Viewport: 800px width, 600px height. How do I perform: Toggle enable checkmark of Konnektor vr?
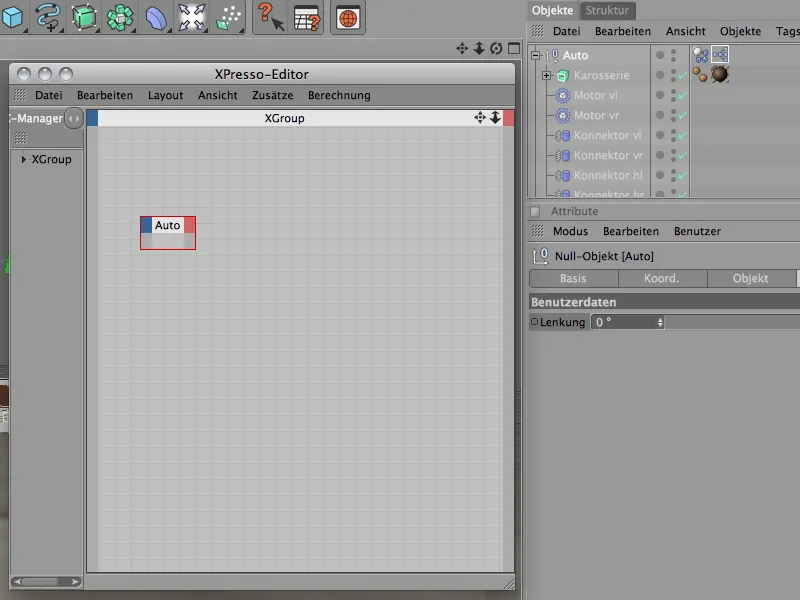click(683, 155)
